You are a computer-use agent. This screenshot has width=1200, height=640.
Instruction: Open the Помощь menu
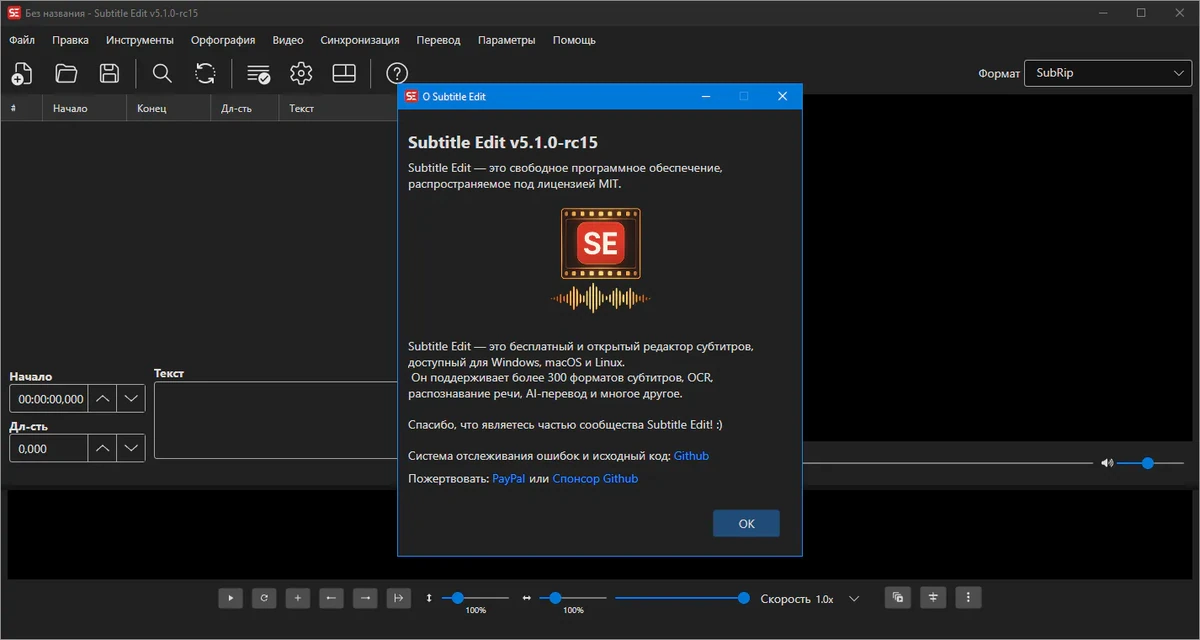point(574,40)
